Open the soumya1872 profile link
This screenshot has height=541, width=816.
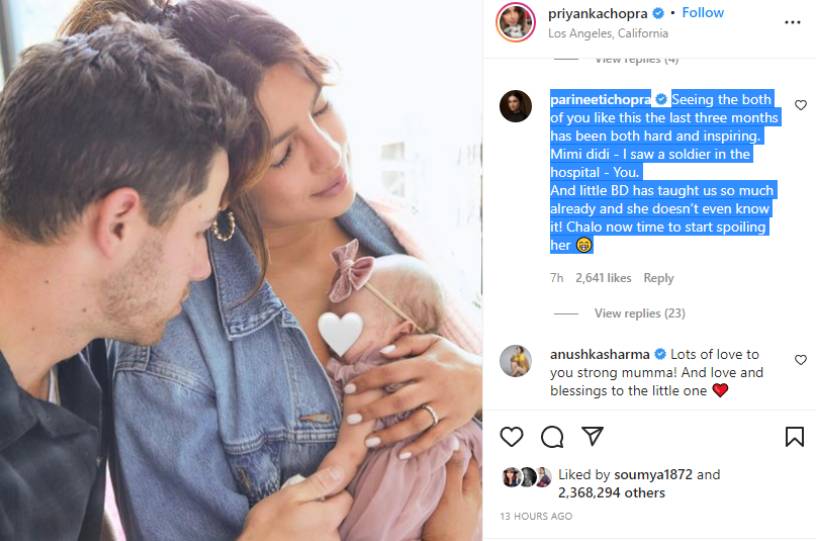653,474
